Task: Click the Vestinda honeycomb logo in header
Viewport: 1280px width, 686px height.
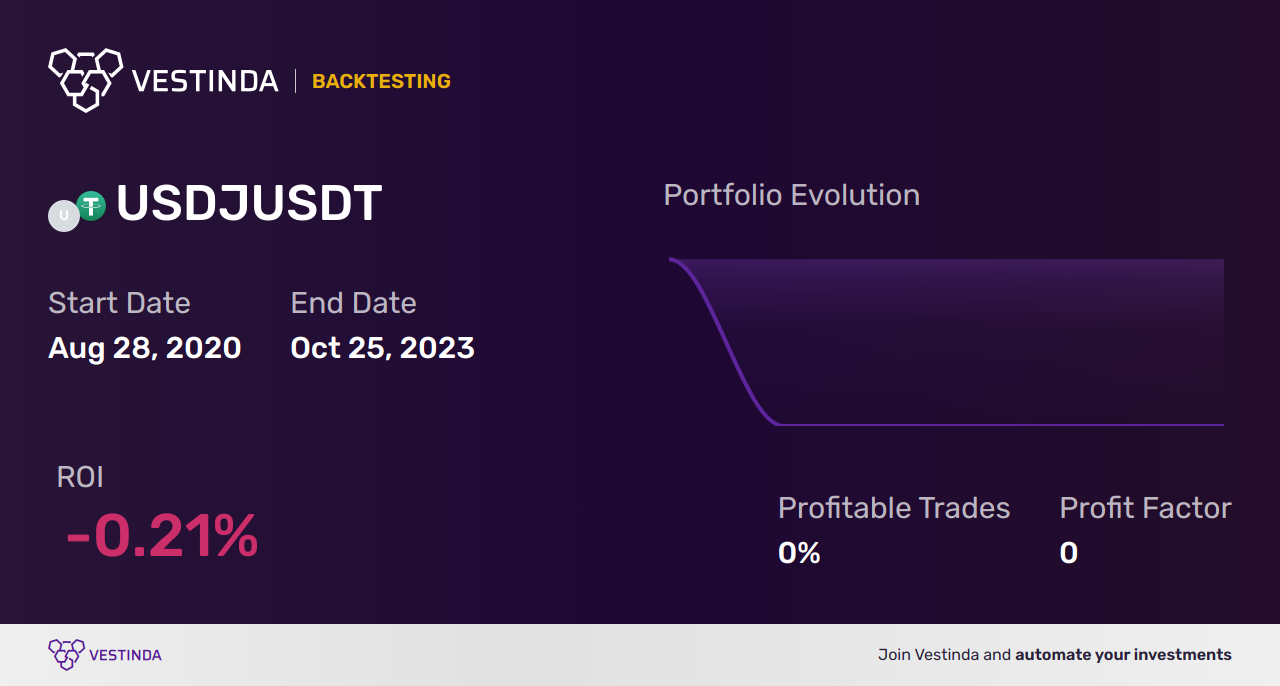Action: click(85, 78)
